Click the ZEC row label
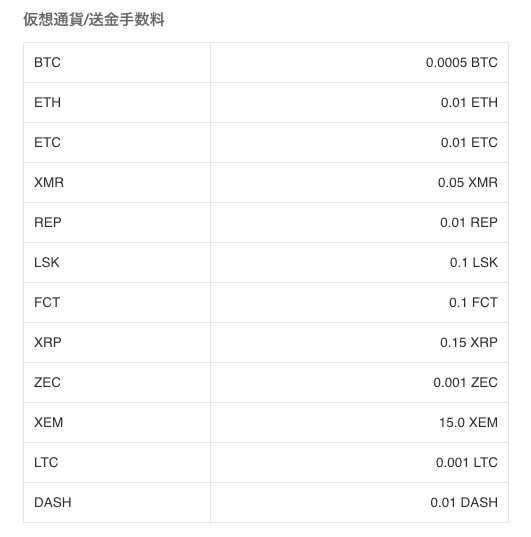The width and height of the screenshot is (531, 537). click(47, 383)
